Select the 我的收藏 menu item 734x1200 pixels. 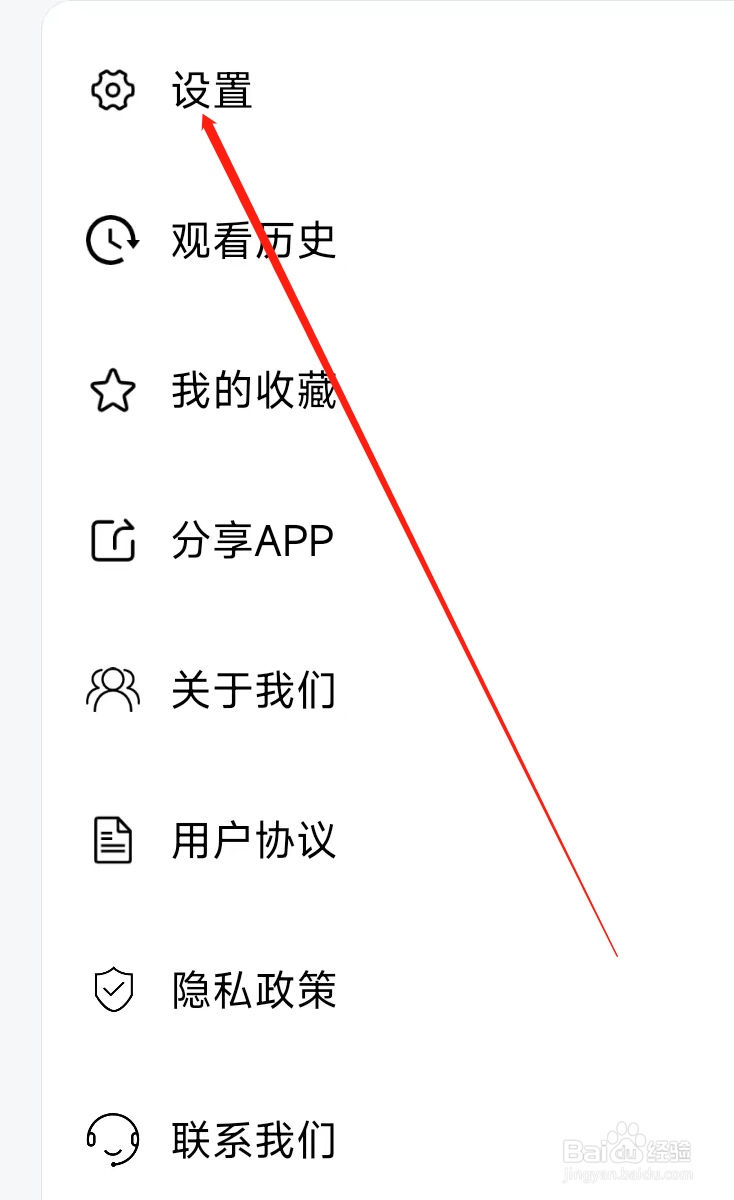[254, 391]
